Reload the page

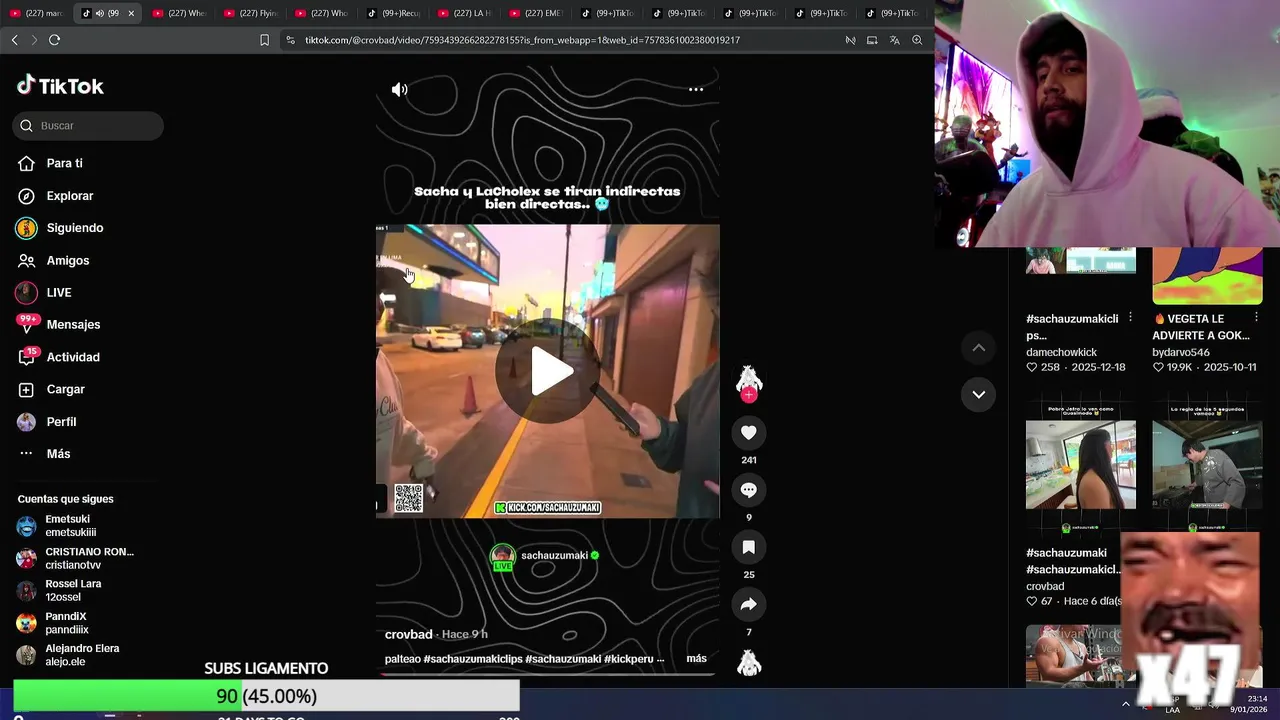pyautogui.click(x=54, y=40)
